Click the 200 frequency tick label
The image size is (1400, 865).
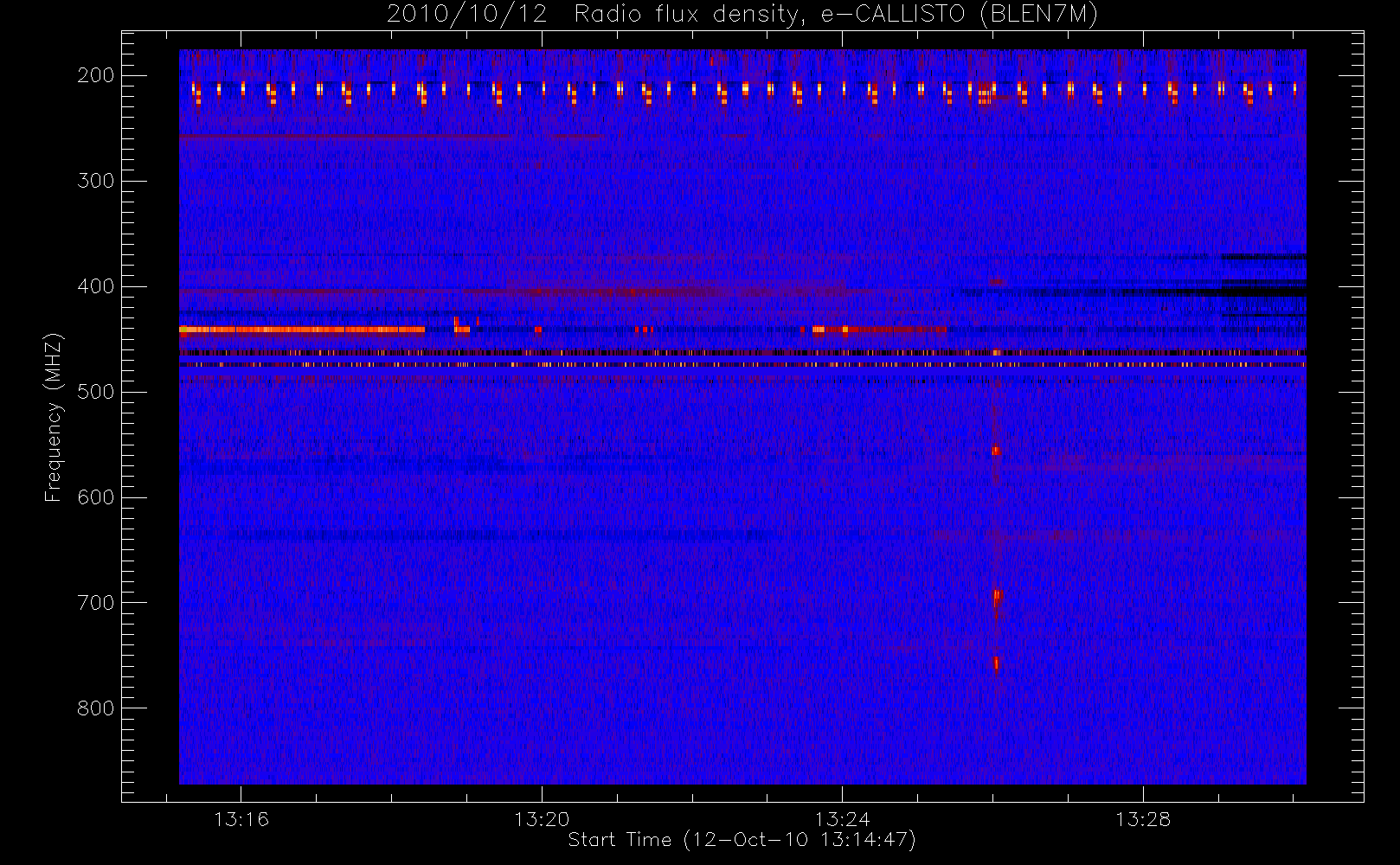pyautogui.click(x=96, y=75)
